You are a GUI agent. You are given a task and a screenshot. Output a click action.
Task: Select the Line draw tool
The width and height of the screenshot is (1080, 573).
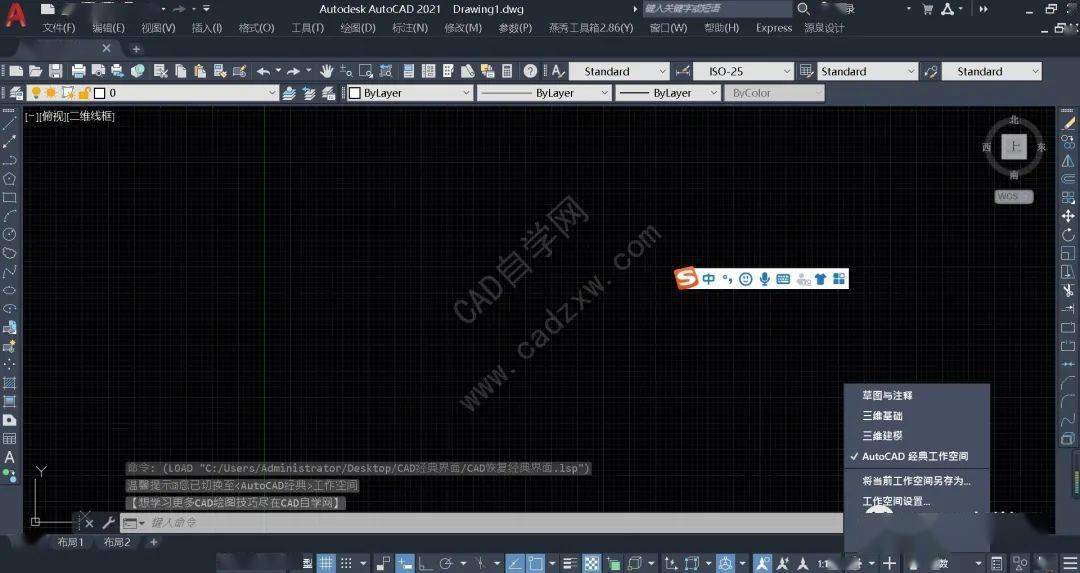(10, 123)
